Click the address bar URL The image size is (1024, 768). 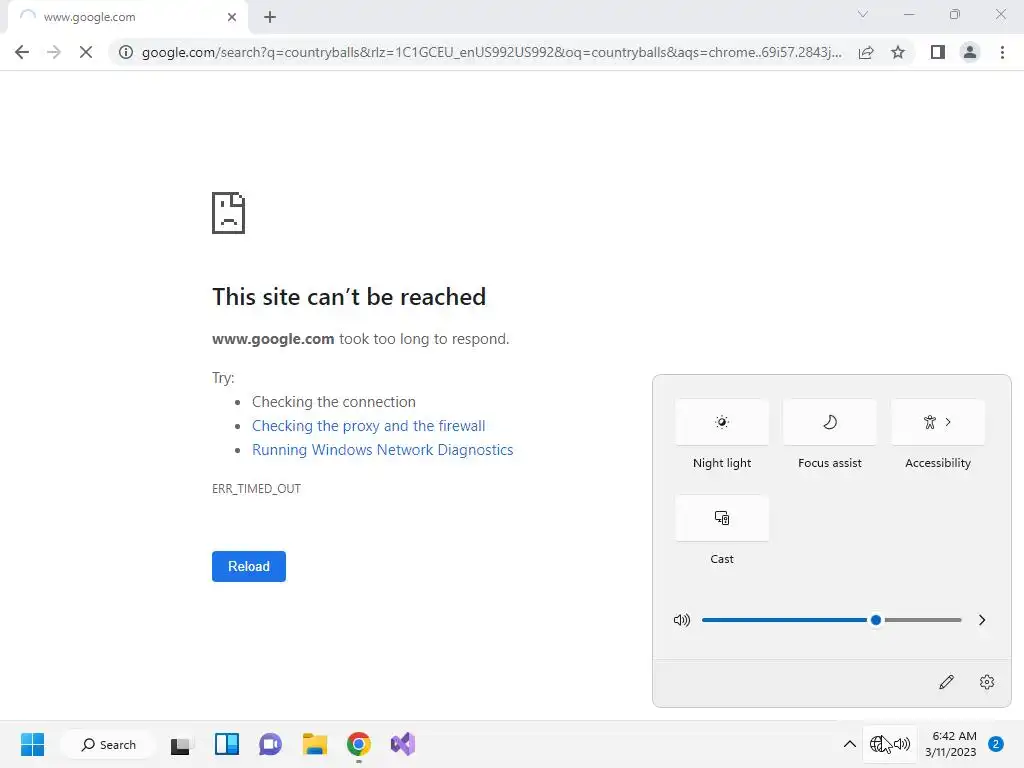tap(491, 52)
